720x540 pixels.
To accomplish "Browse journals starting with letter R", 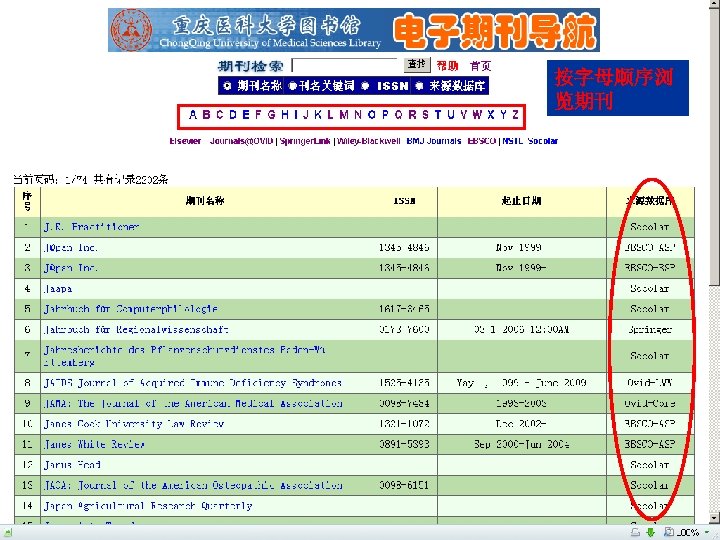I will (x=412, y=115).
